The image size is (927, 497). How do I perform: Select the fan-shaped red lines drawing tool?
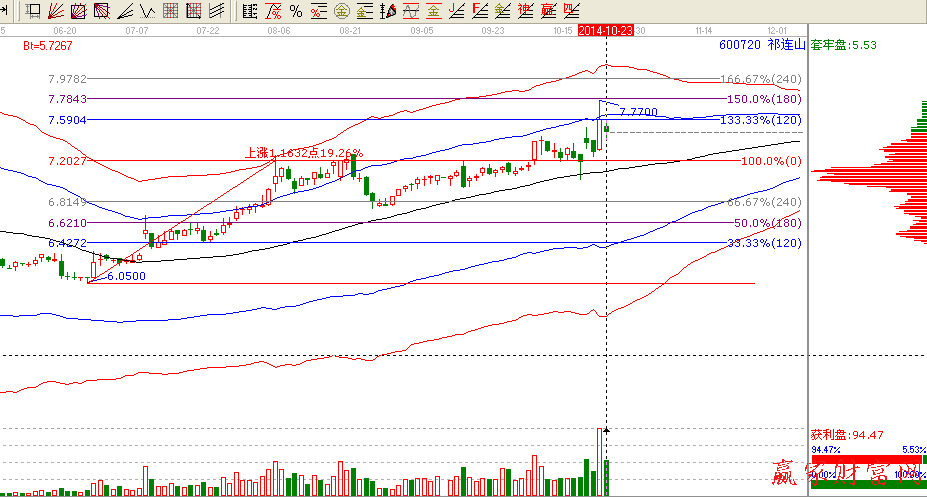pyautogui.click(x=56, y=12)
